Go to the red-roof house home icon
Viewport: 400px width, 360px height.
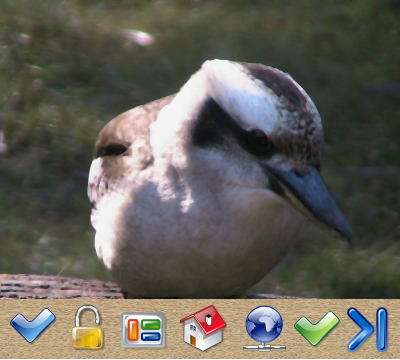[203, 328]
